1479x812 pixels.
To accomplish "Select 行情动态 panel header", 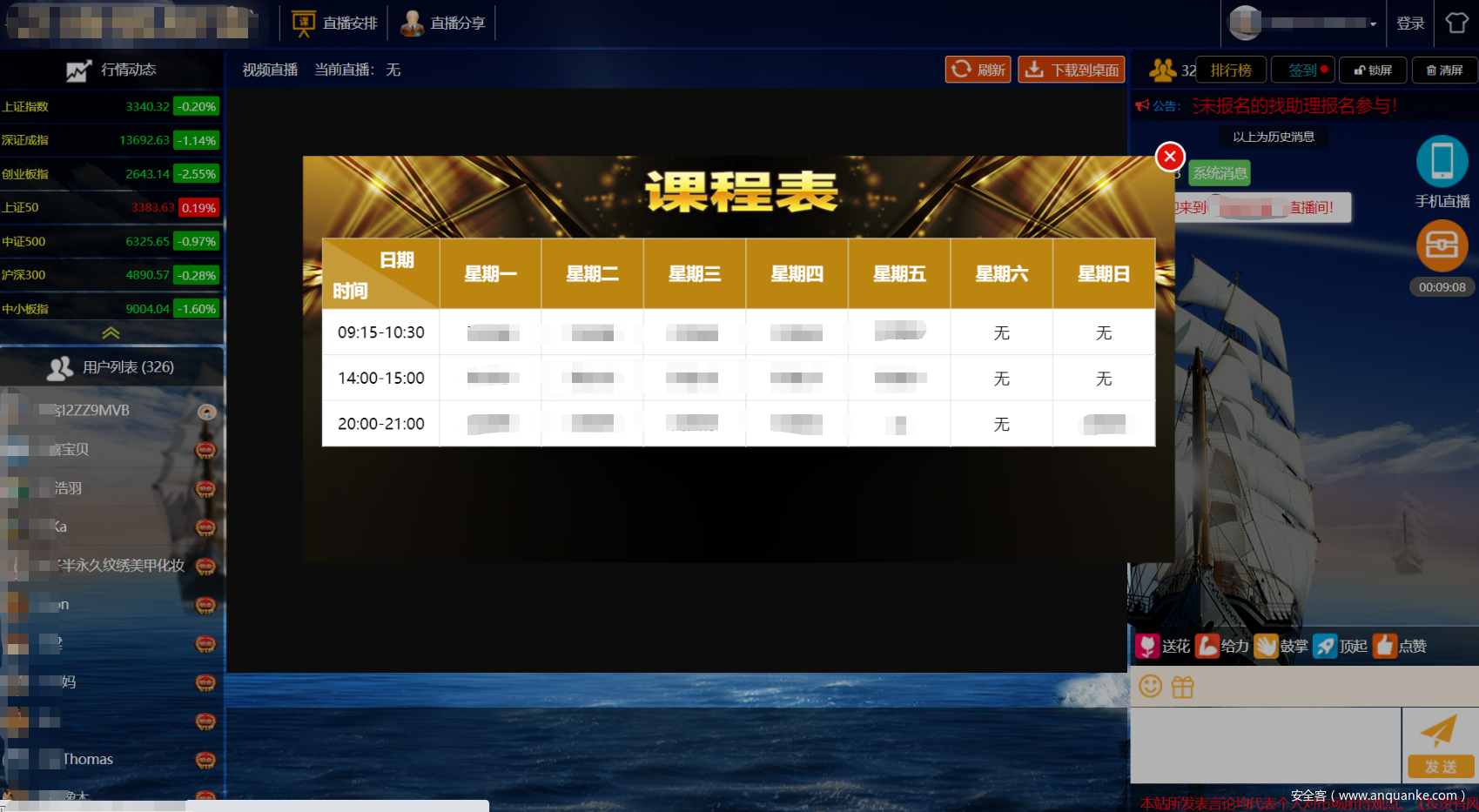I will pyautogui.click(x=111, y=70).
